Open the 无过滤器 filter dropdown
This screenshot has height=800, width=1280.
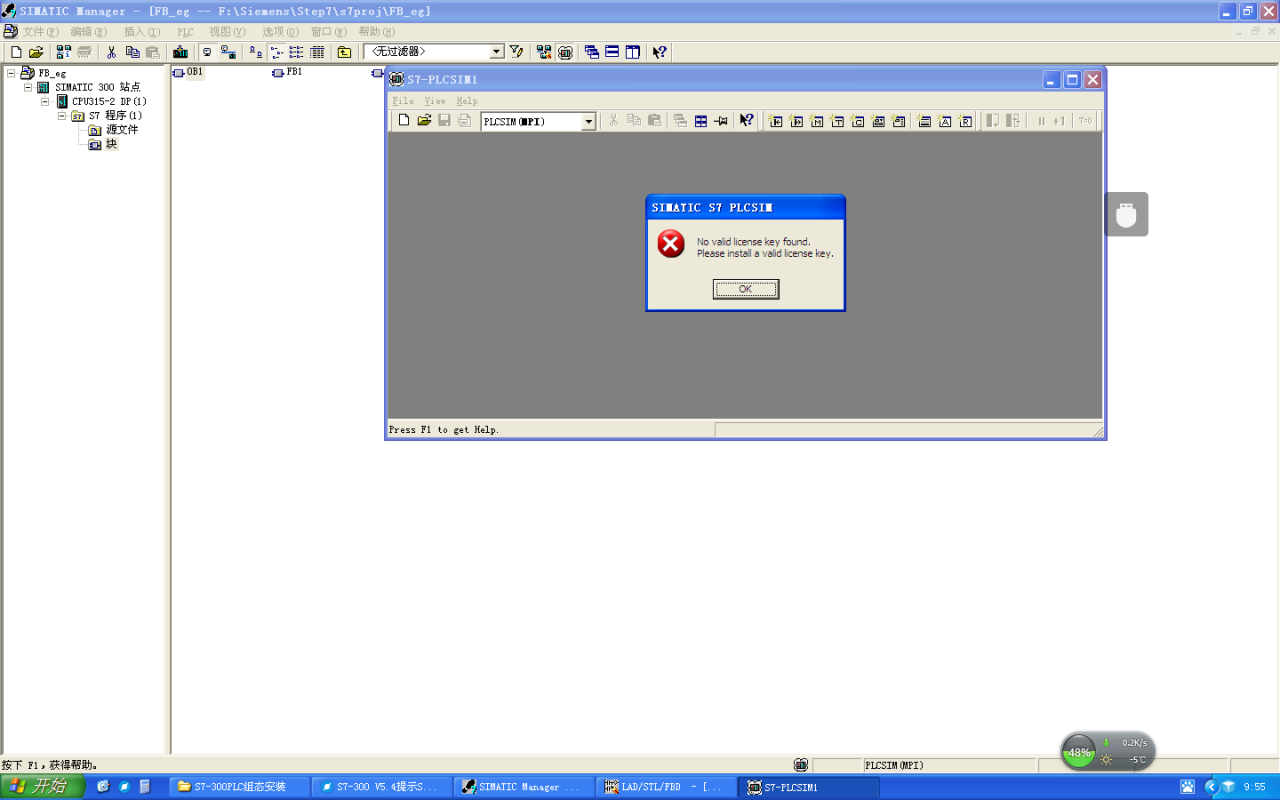click(497, 52)
